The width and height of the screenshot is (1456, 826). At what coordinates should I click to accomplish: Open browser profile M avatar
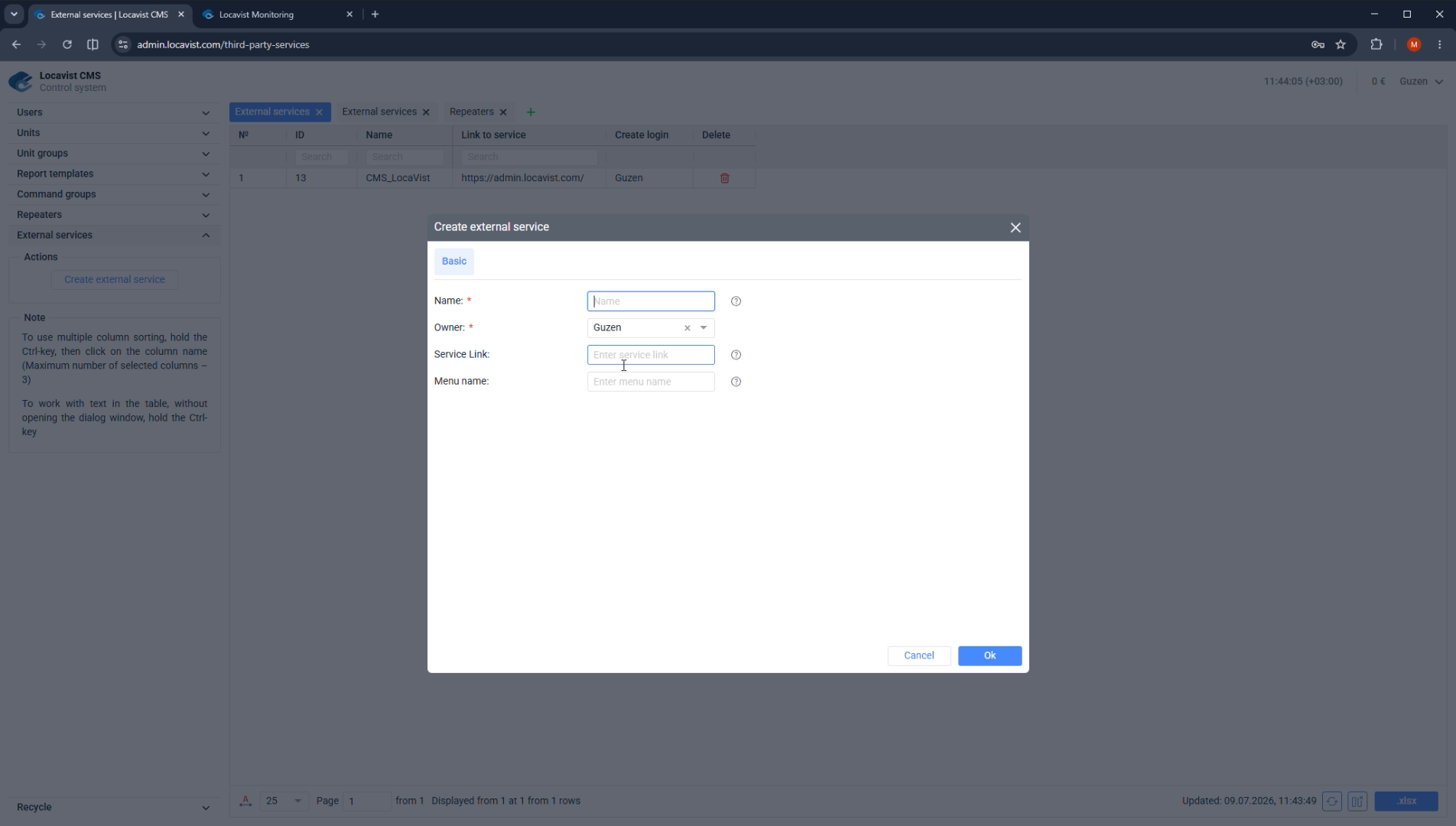pos(1413,44)
